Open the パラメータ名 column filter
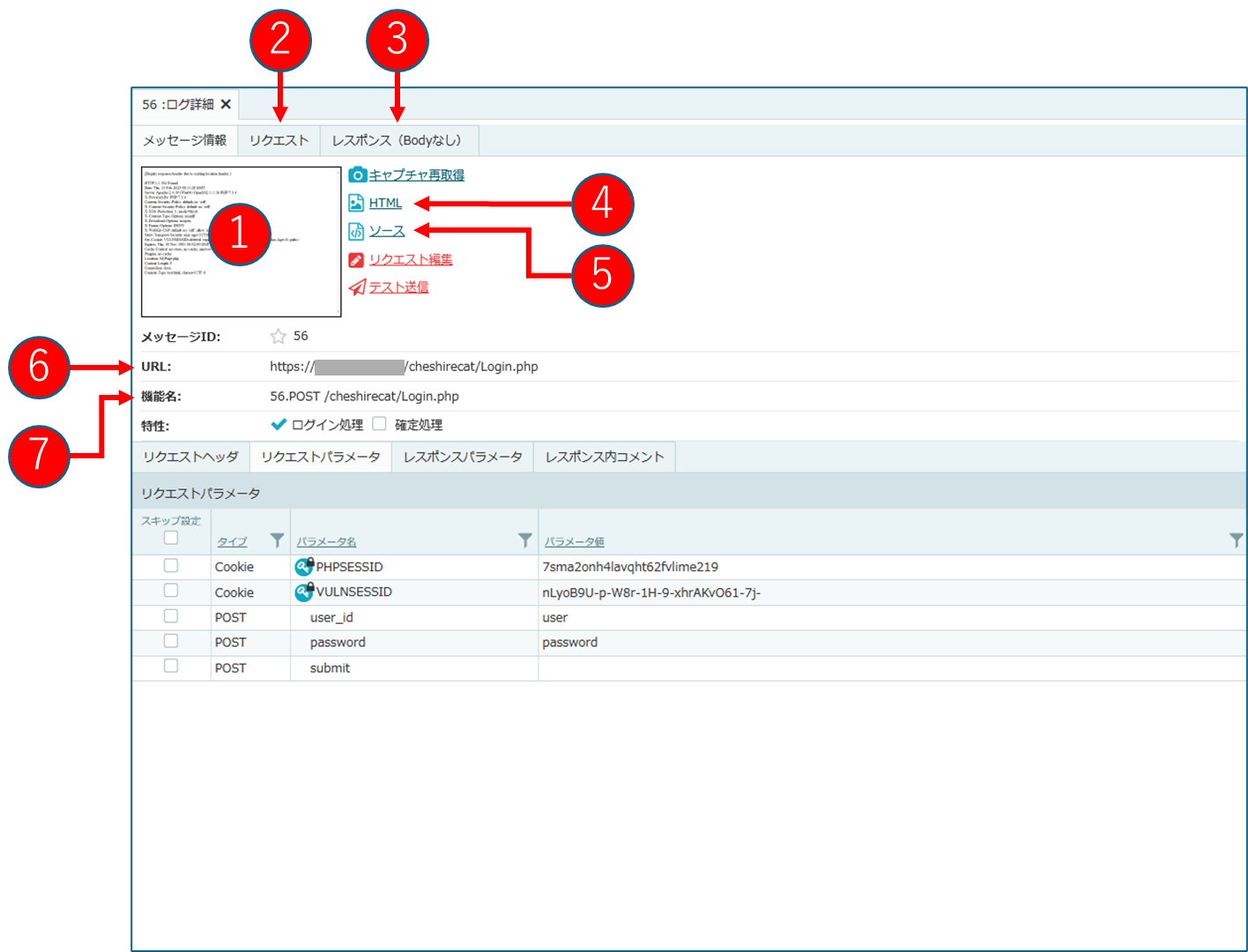Viewport: 1248px width, 952px height. click(525, 539)
